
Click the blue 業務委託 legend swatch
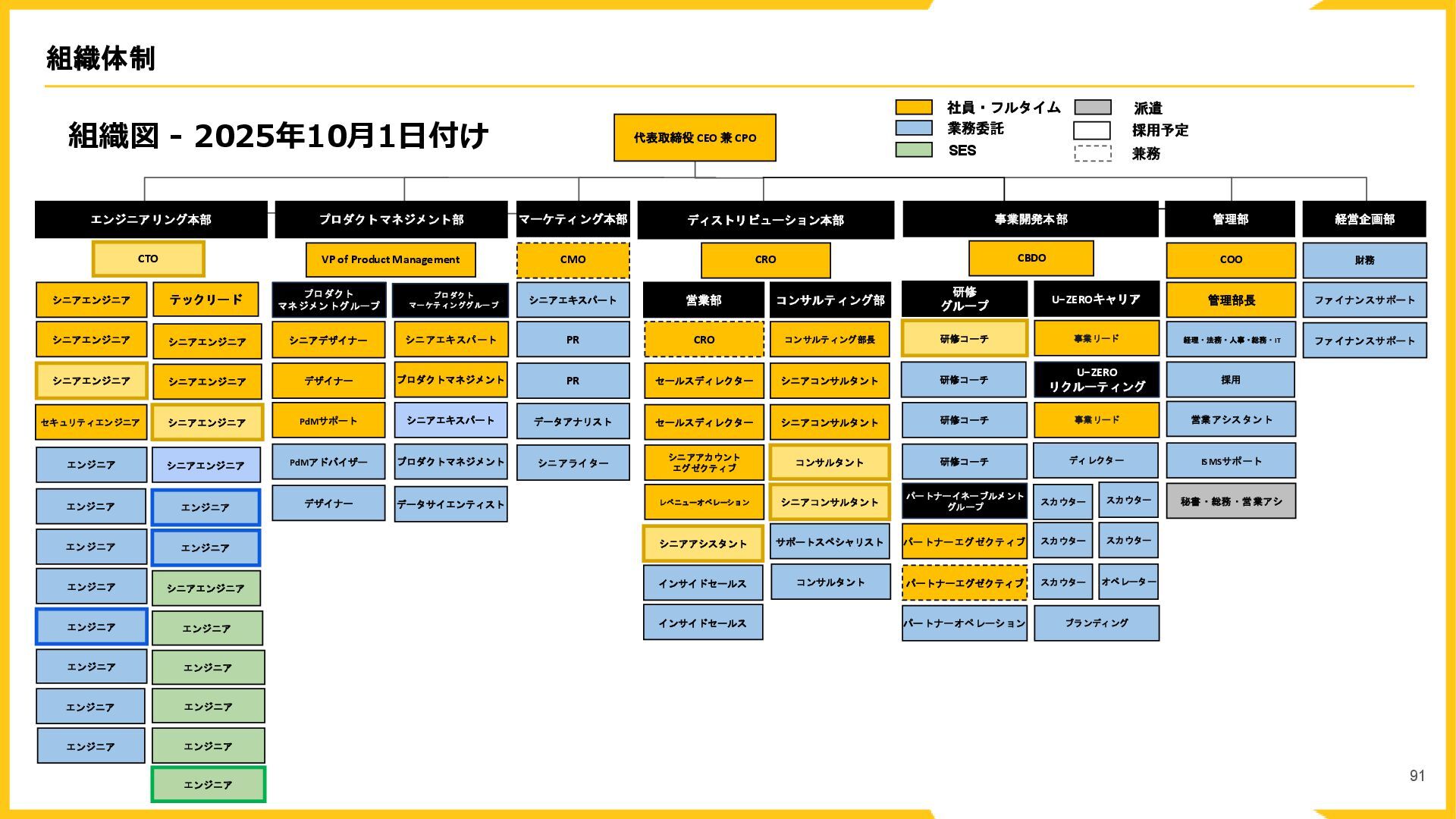click(x=913, y=128)
